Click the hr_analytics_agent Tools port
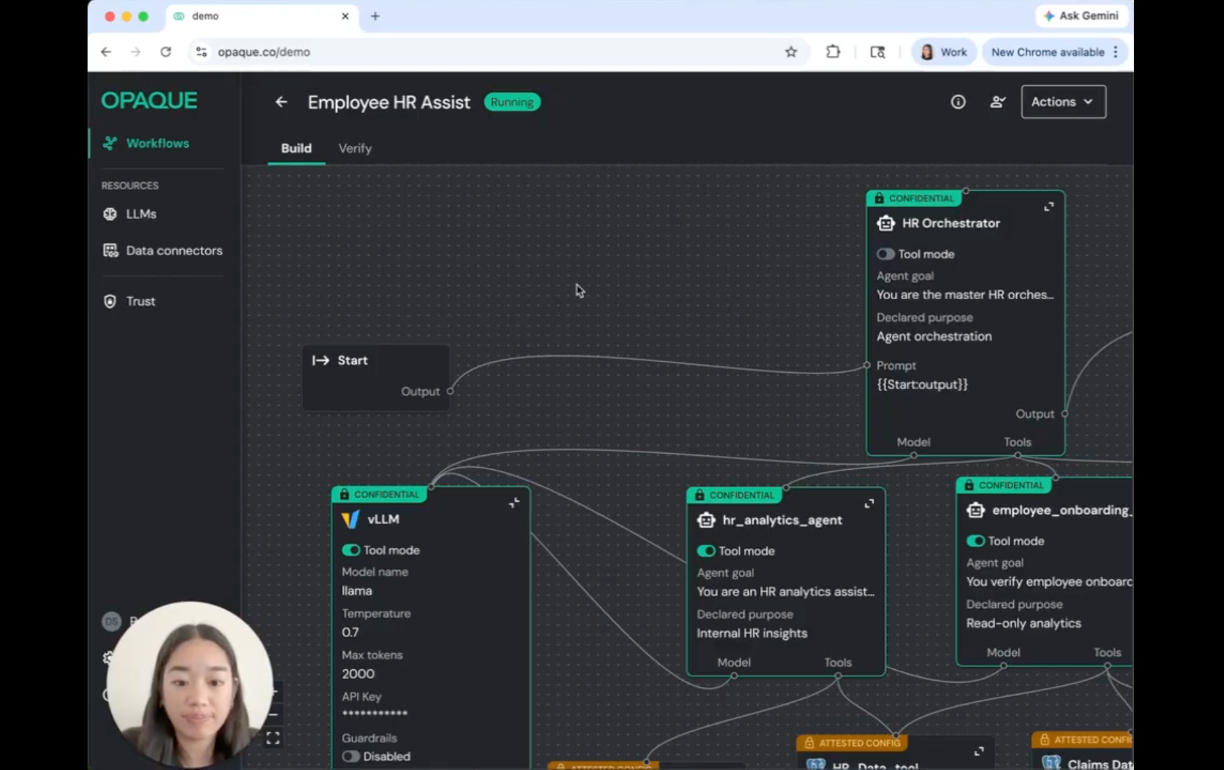The height and width of the screenshot is (770, 1224). (x=838, y=676)
